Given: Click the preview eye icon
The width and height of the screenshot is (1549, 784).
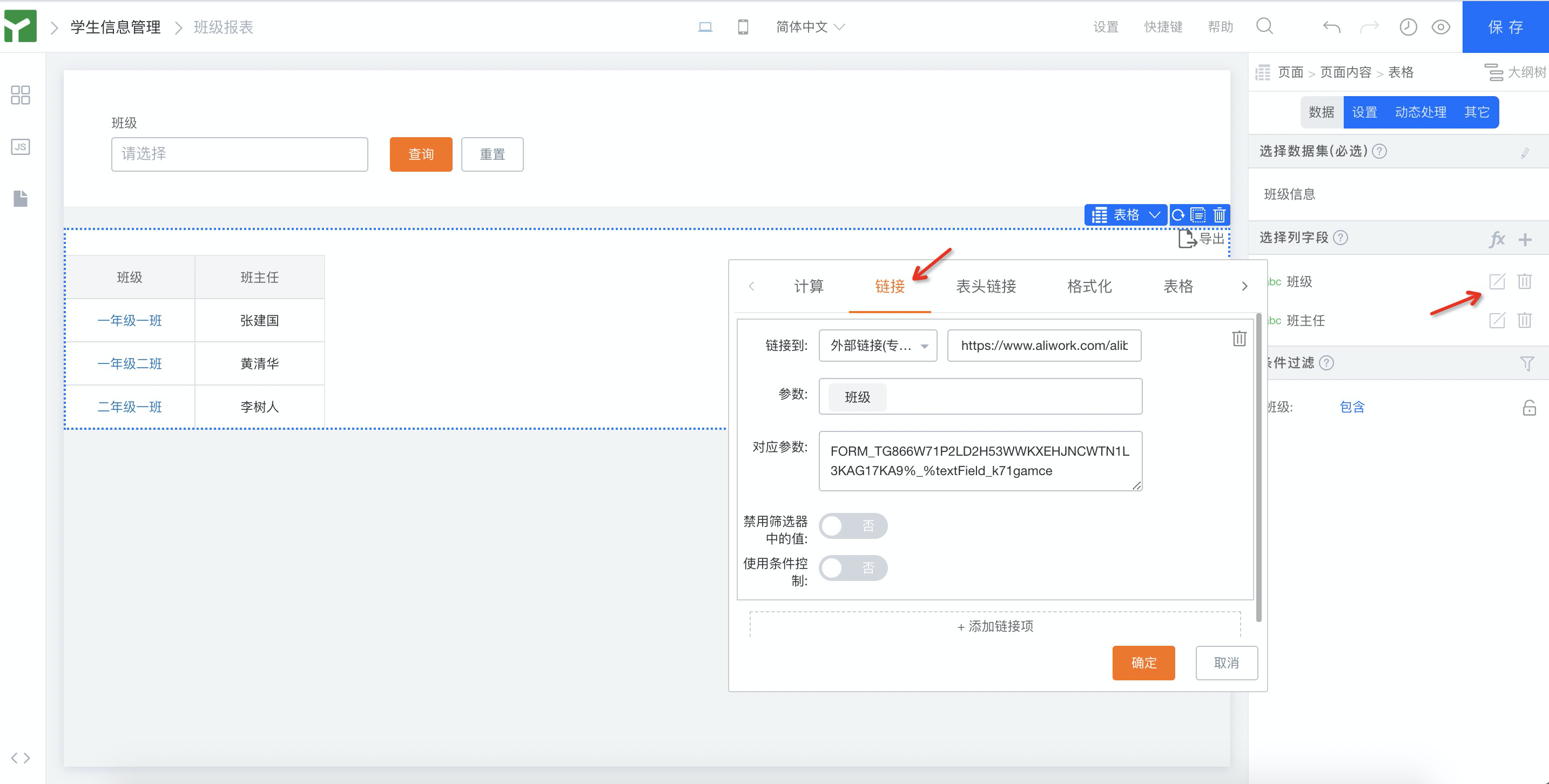Looking at the screenshot, I should pyautogui.click(x=1440, y=27).
